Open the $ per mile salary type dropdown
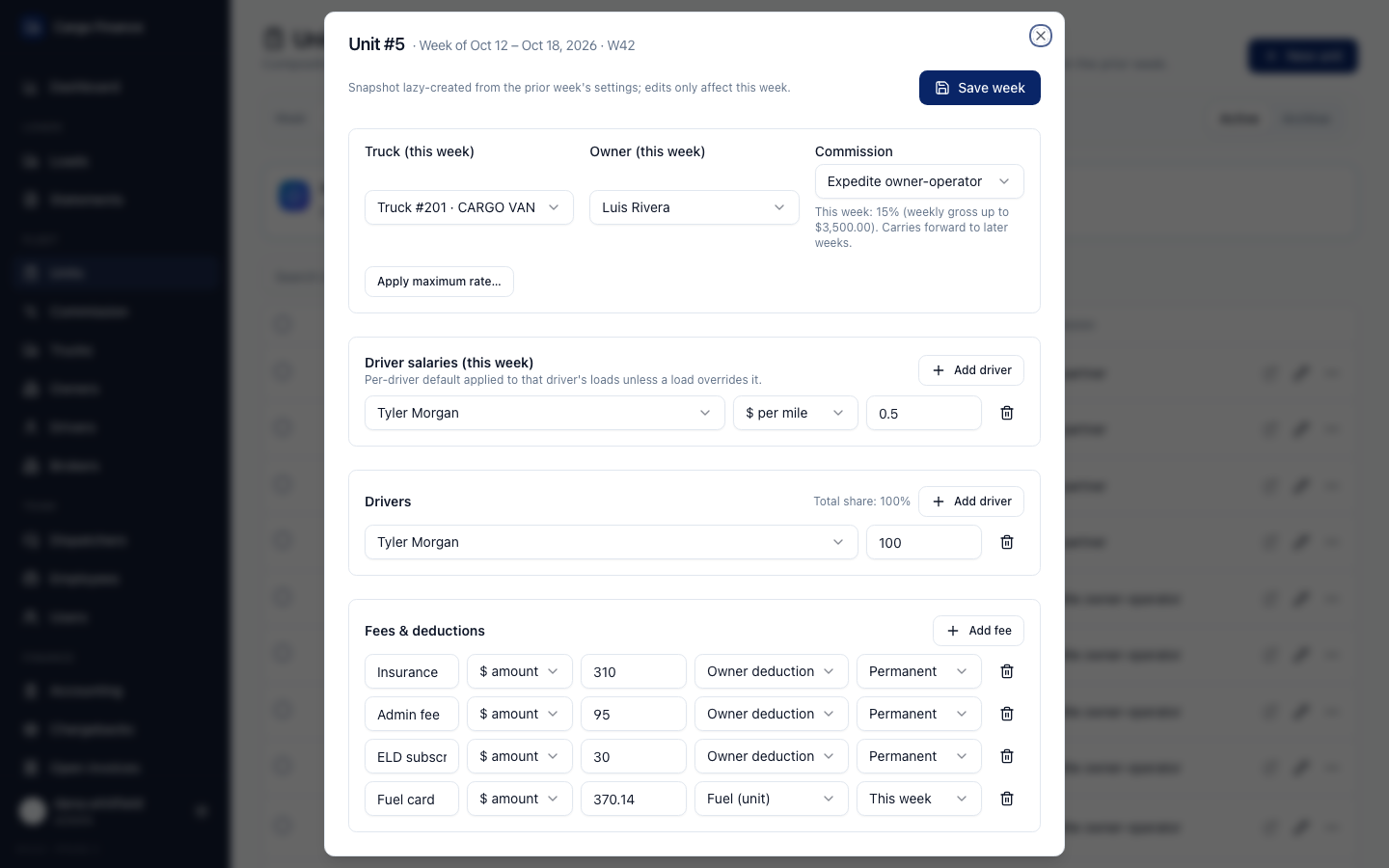Viewport: 1389px width, 868px height. (x=795, y=413)
